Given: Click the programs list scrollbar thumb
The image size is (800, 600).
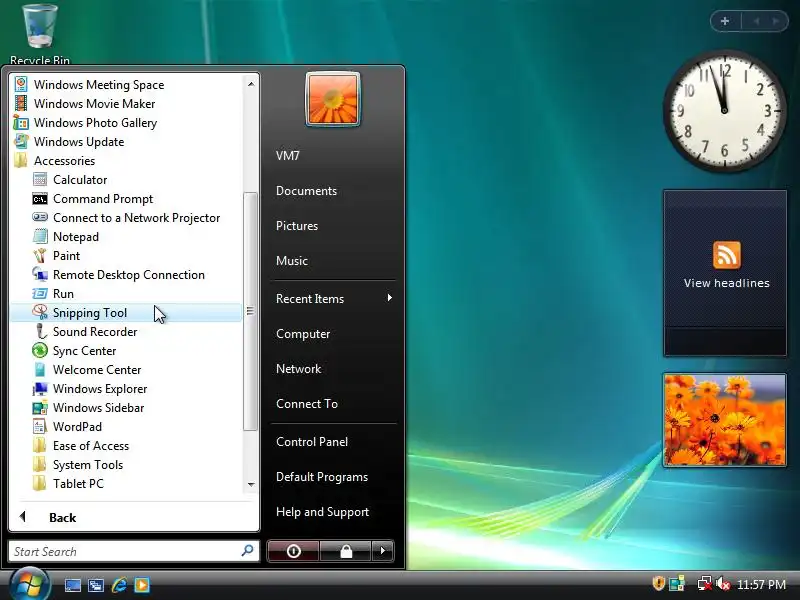Looking at the screenshot, I should 250,311.
